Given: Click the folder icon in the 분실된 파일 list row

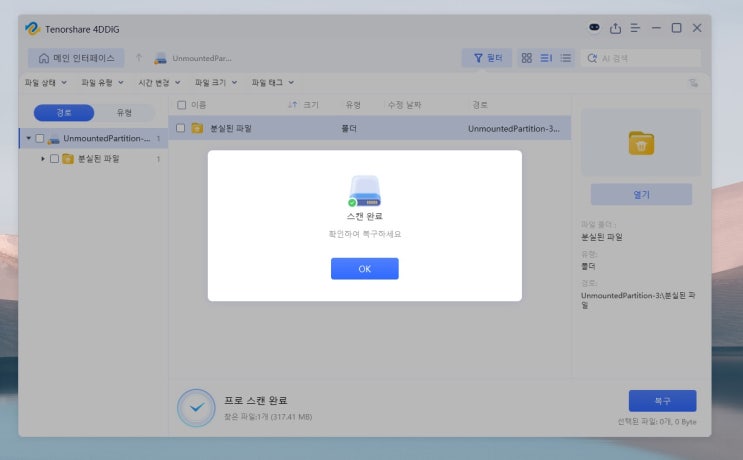Looking at the screenshot, I should click(197, 128).
